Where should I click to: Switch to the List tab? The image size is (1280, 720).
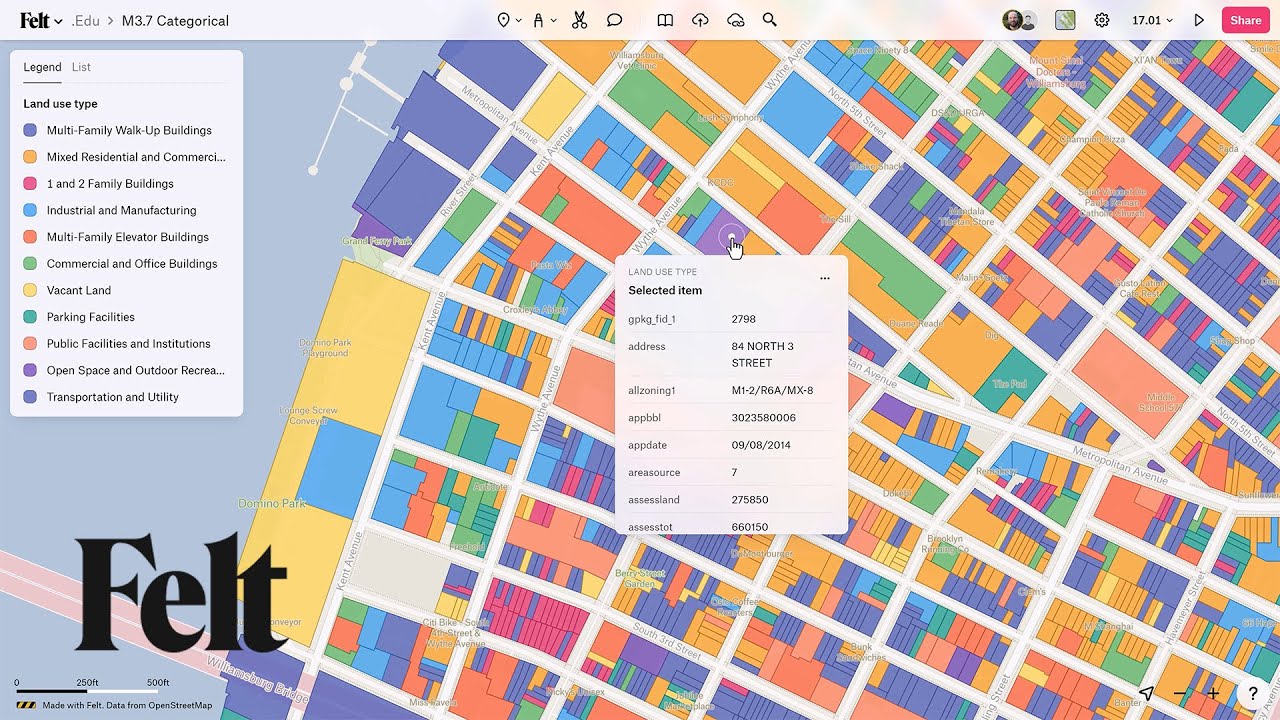(81, 67)
